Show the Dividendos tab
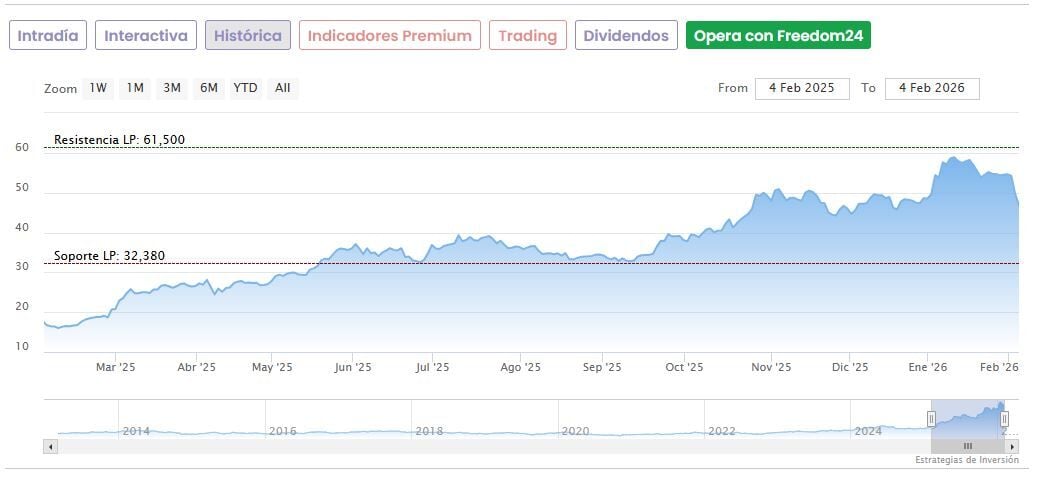Image resolution: width=1037 pixels, height=478 pixels. tap(626, 36)
